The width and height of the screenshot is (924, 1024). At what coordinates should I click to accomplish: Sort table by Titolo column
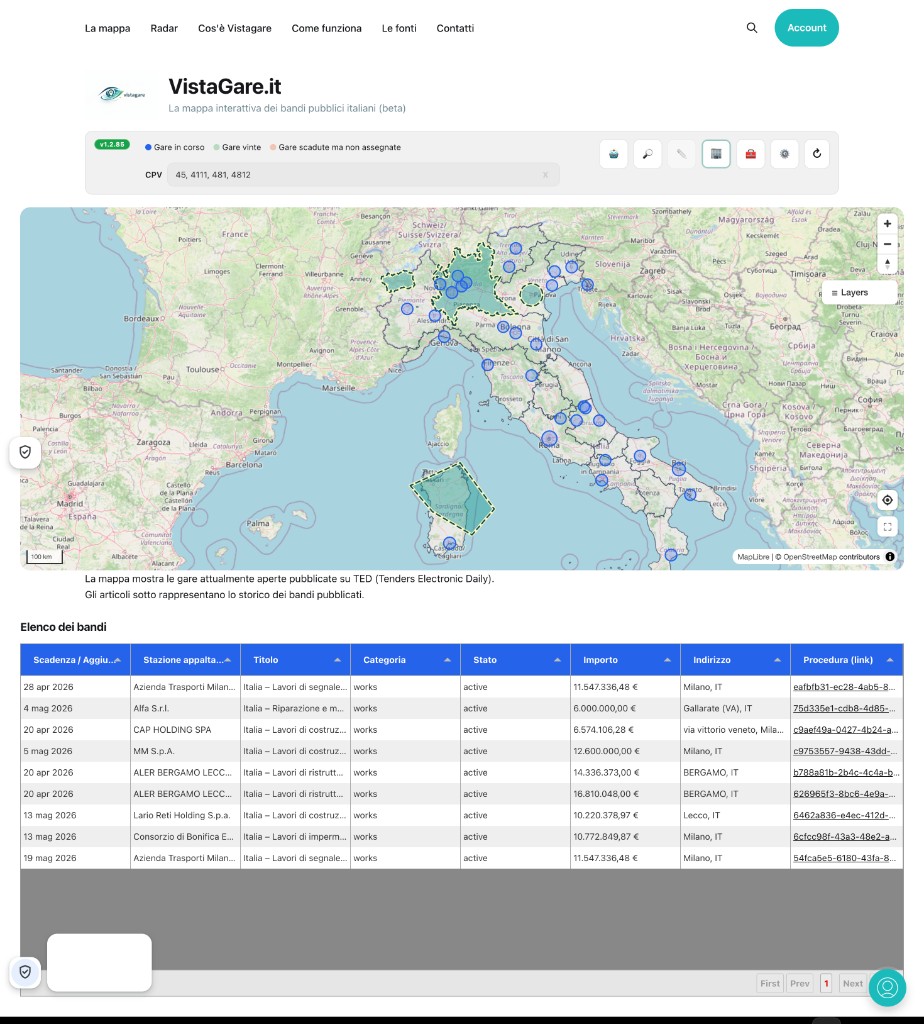295,660
